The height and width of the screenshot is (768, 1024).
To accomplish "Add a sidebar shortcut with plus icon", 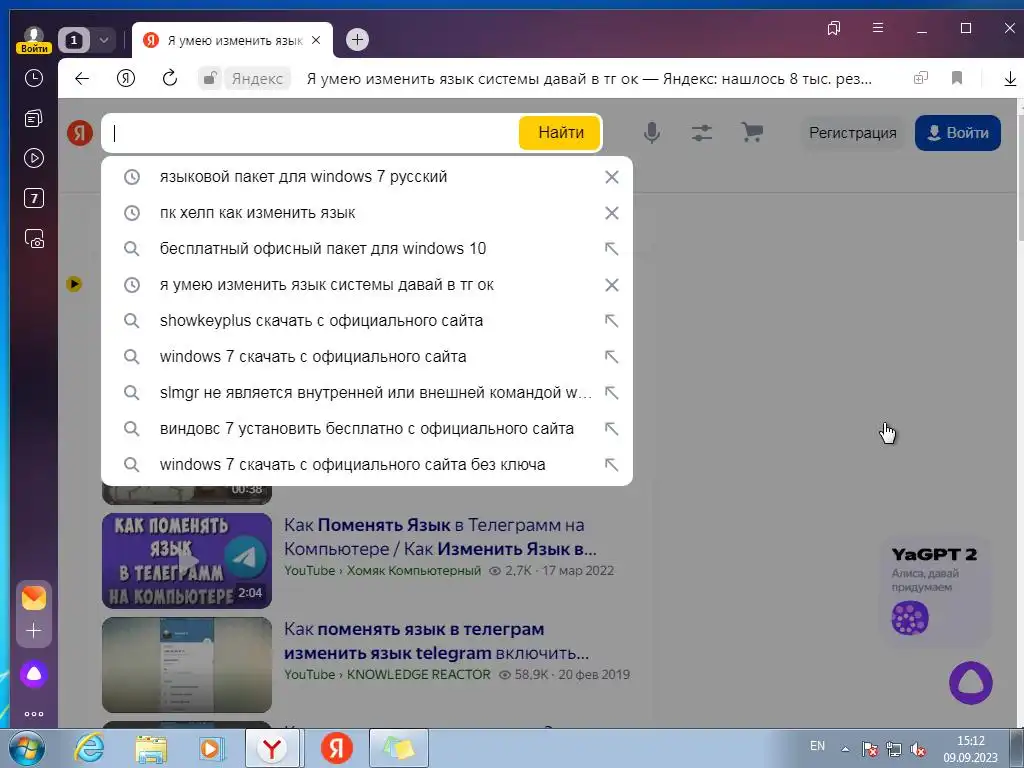I will [x=33, y=630].
